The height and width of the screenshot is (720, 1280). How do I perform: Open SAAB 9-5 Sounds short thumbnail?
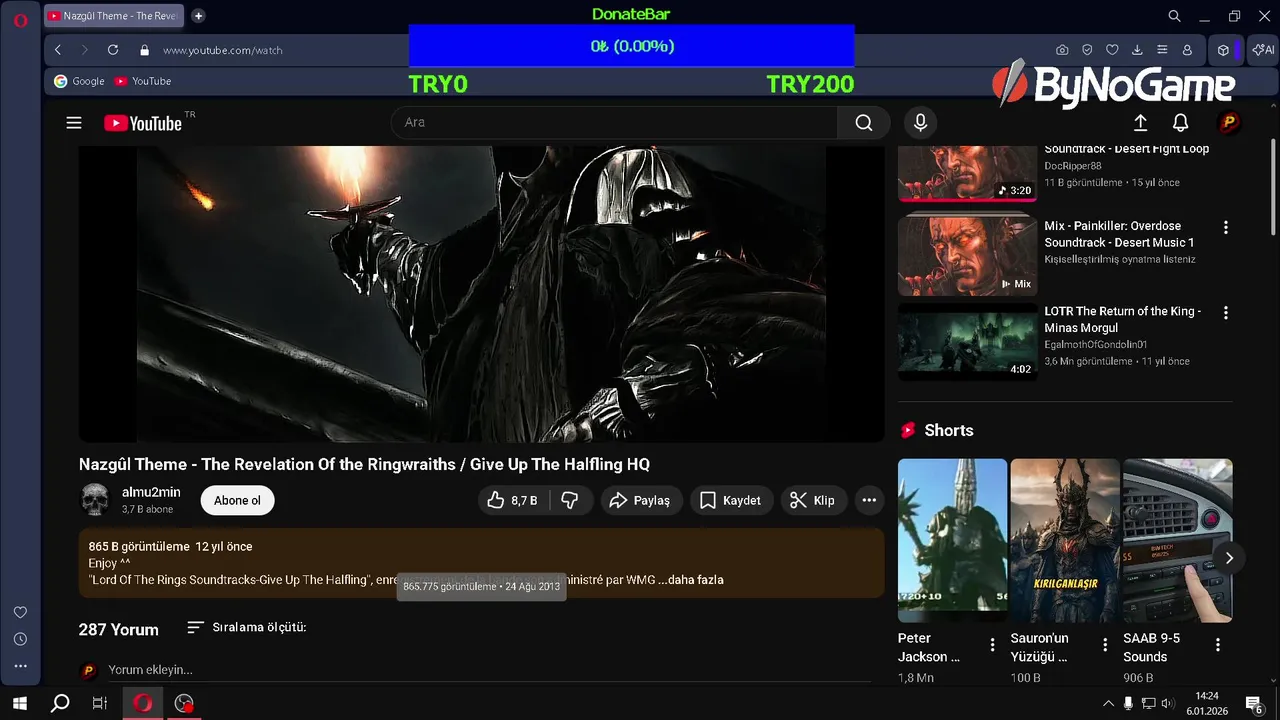coord(1178,540)
